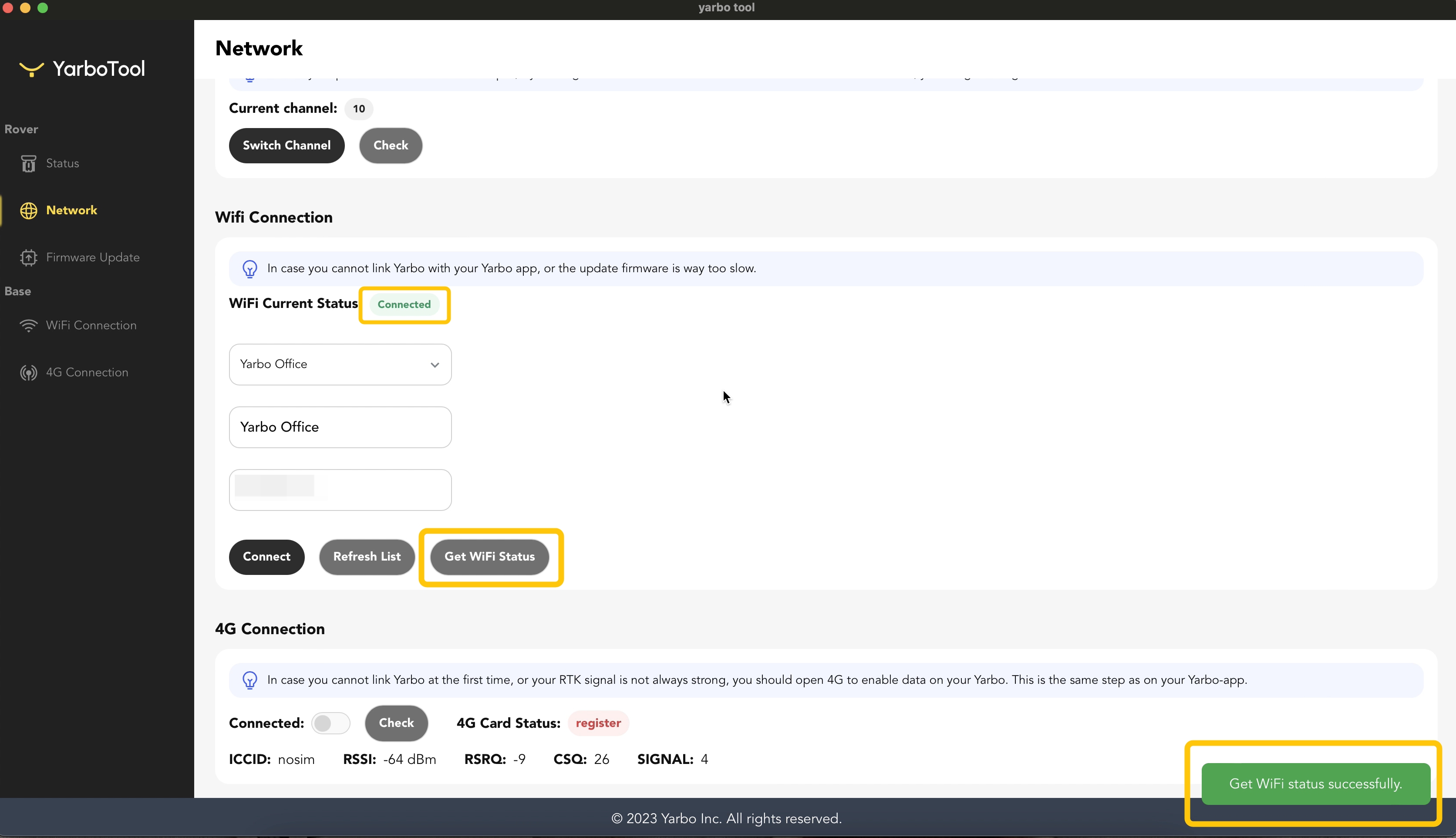
Task: Click the Network globe icon
Action: coord(28,211)
